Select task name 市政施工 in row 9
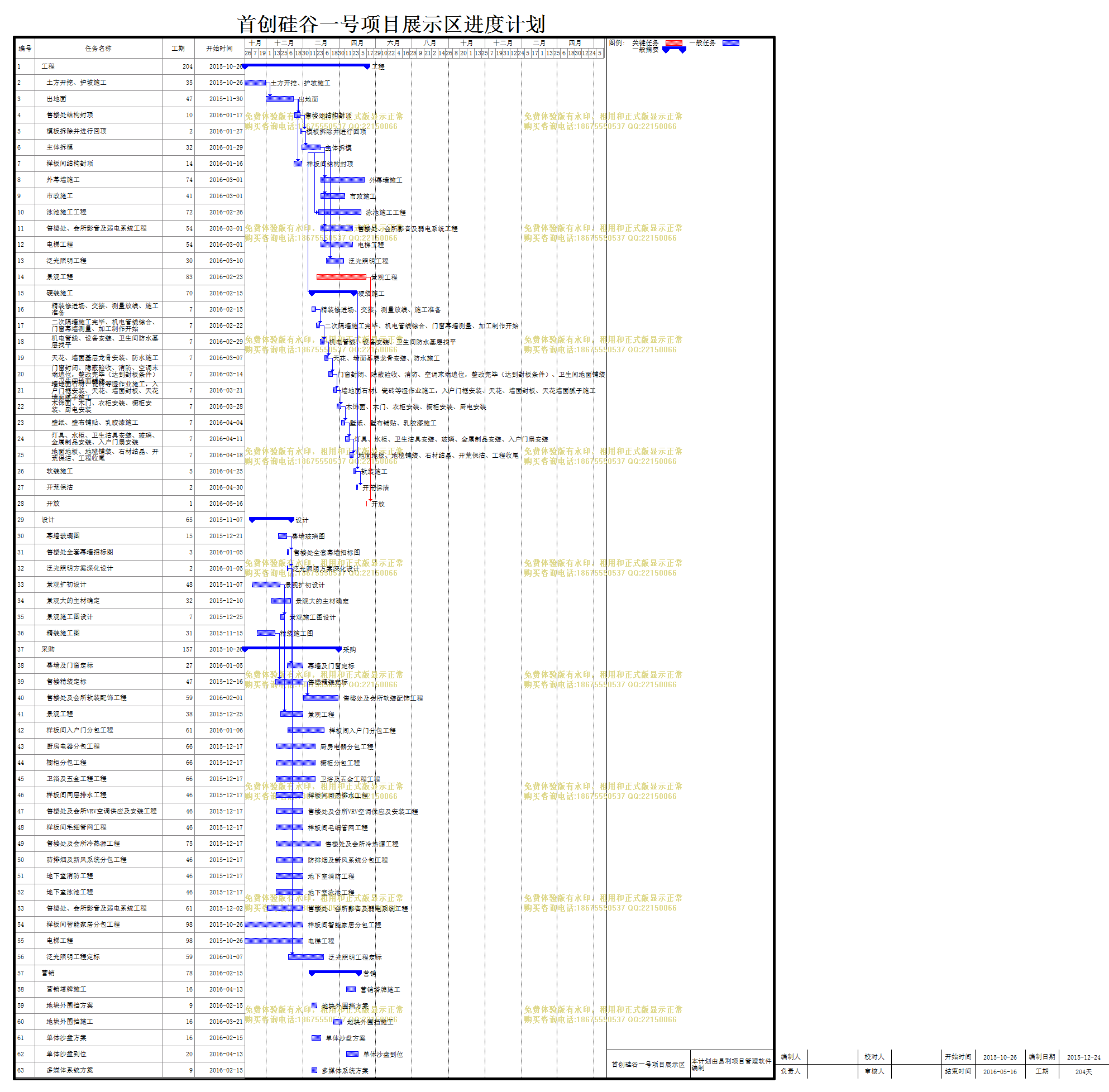 [x=60, y=196]
